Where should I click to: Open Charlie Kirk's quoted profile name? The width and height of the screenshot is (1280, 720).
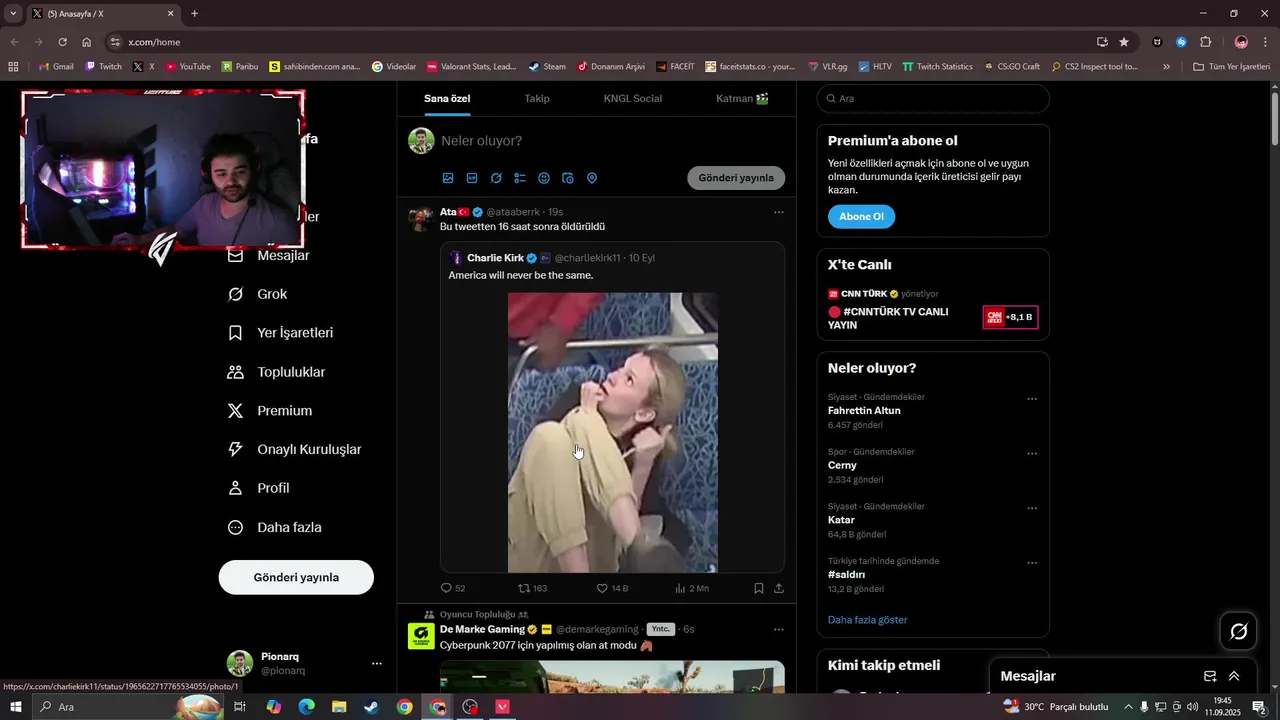495,258
